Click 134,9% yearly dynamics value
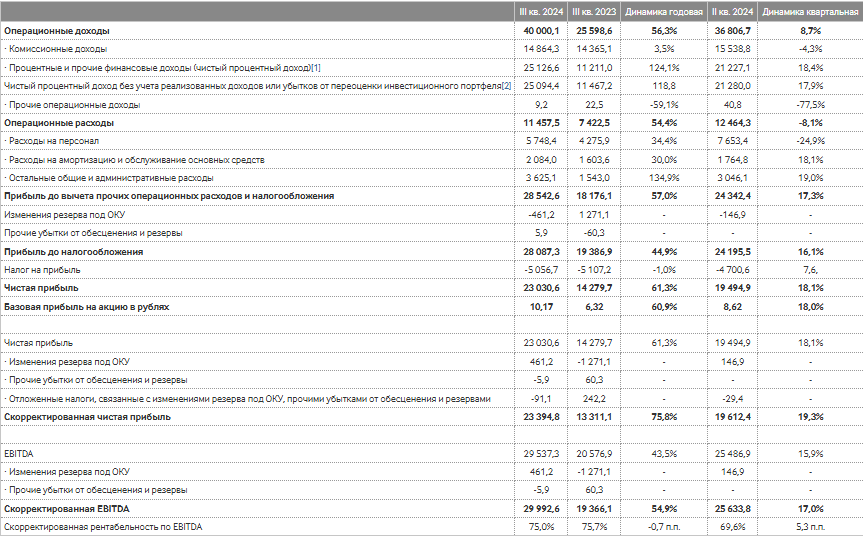This screenshot has width=863, height=537. tap(664, 178)
